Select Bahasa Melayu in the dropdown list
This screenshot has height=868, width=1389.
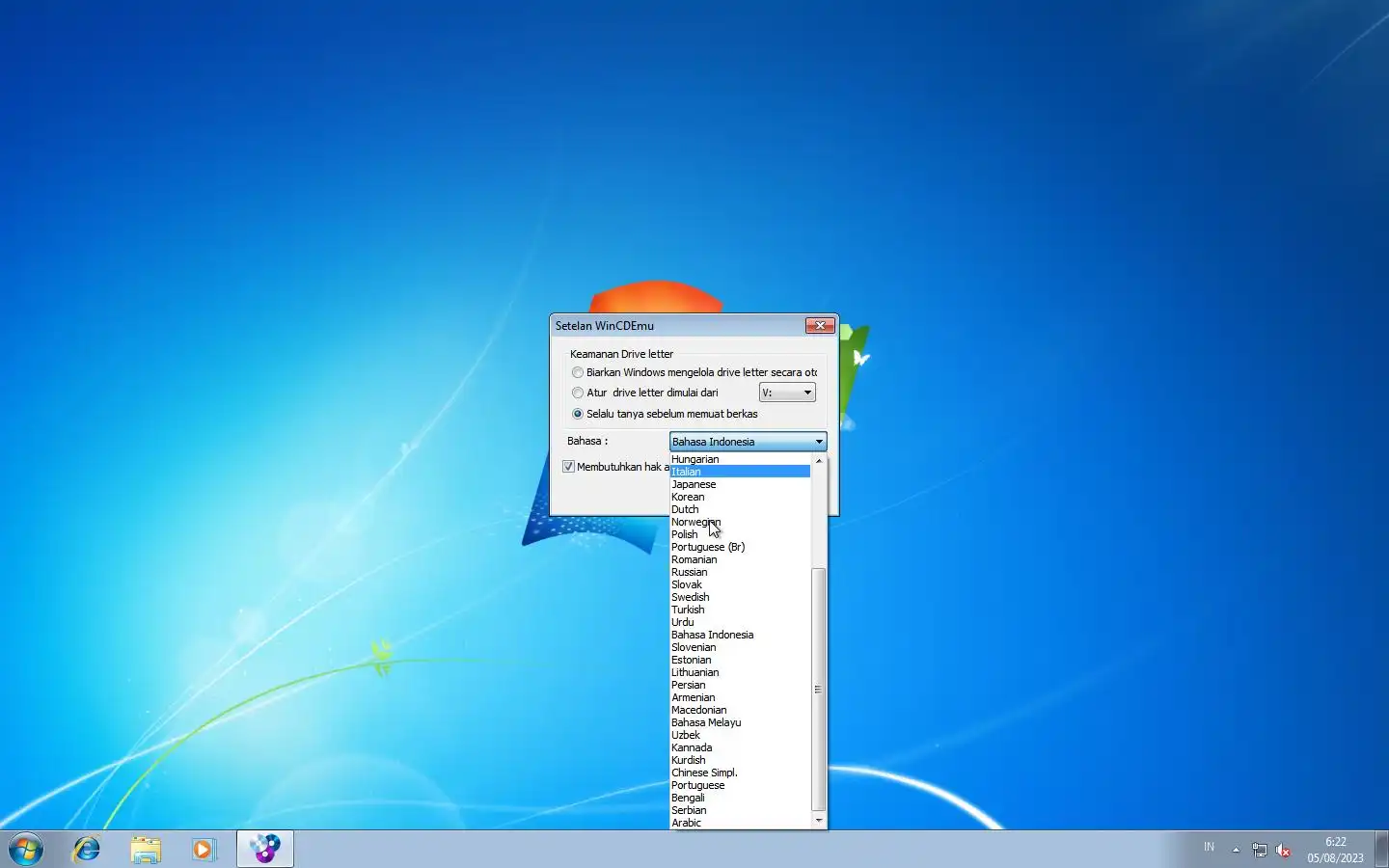pyautogui.click(x=740, y=722)
